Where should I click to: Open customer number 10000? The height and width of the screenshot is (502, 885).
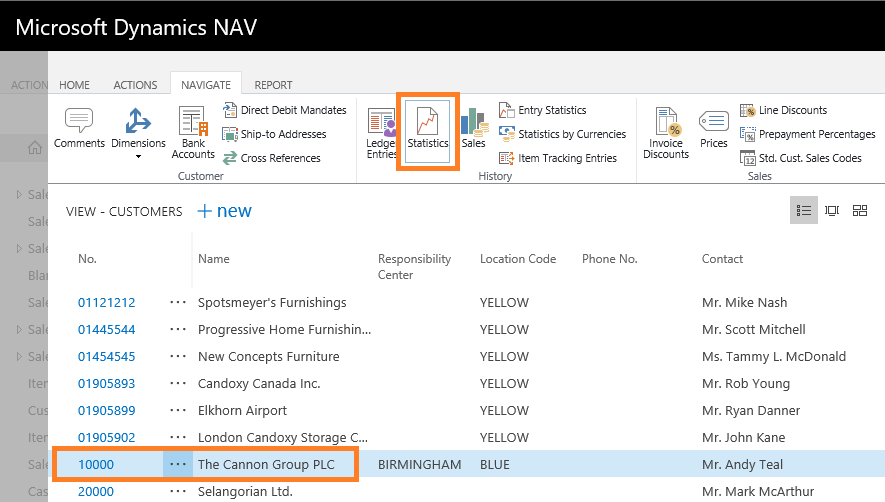click(96, 465)
